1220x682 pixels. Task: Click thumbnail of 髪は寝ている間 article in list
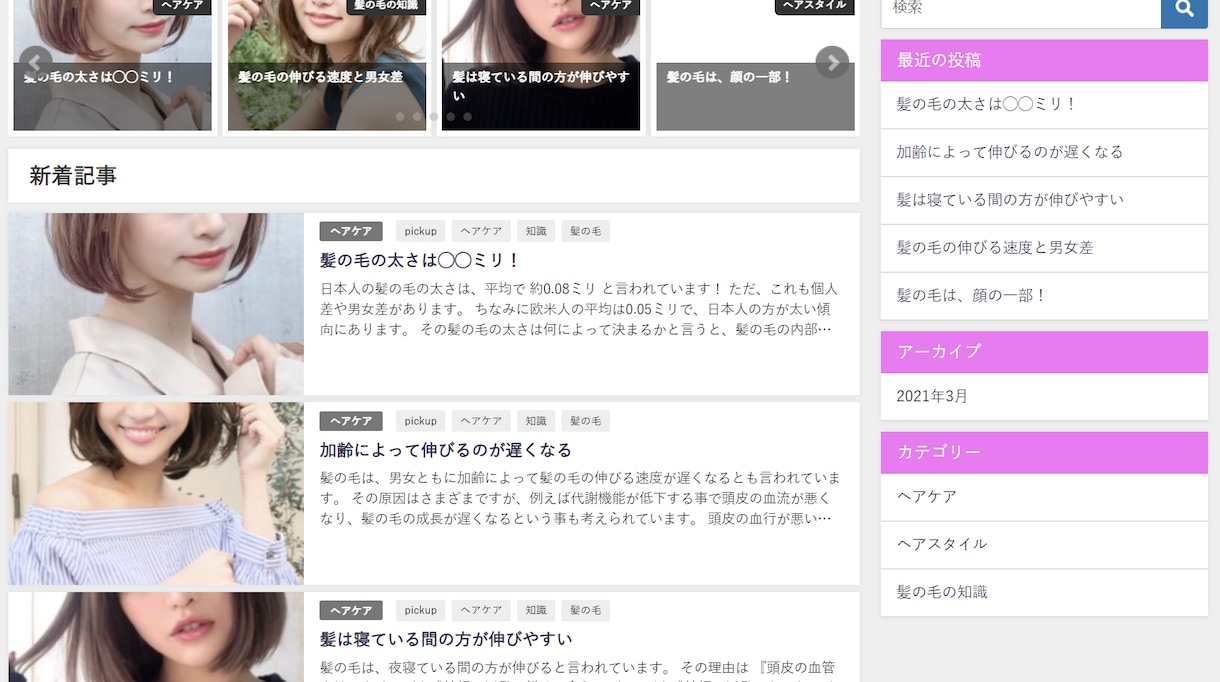(156, 637)
